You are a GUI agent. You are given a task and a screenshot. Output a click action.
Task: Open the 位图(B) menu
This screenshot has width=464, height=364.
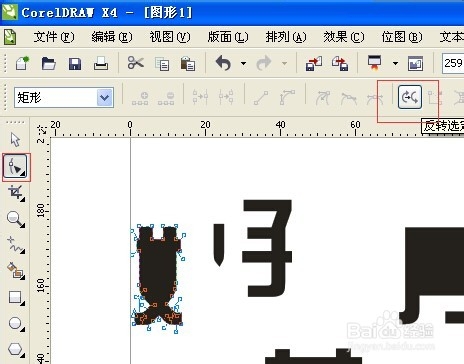click(x=402, y=37)
